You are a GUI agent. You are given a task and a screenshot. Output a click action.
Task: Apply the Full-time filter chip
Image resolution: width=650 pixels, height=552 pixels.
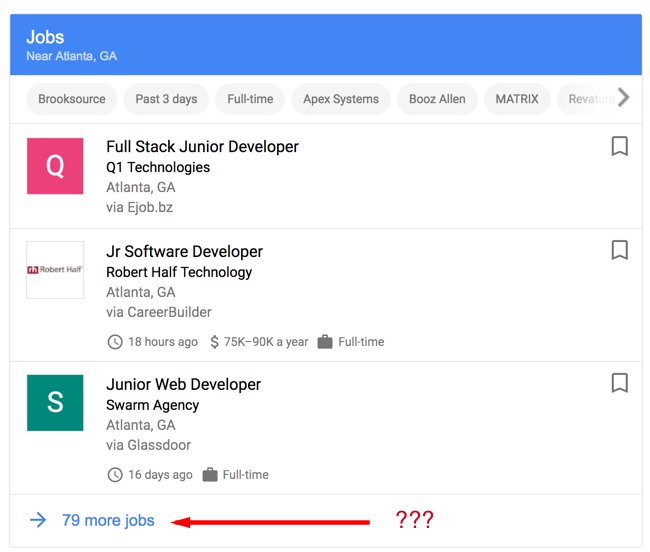[x=250, y=99]
